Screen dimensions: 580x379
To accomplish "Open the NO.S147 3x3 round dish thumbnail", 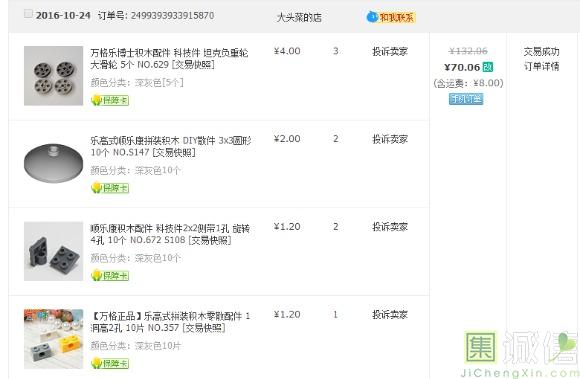I will point(54,163).
